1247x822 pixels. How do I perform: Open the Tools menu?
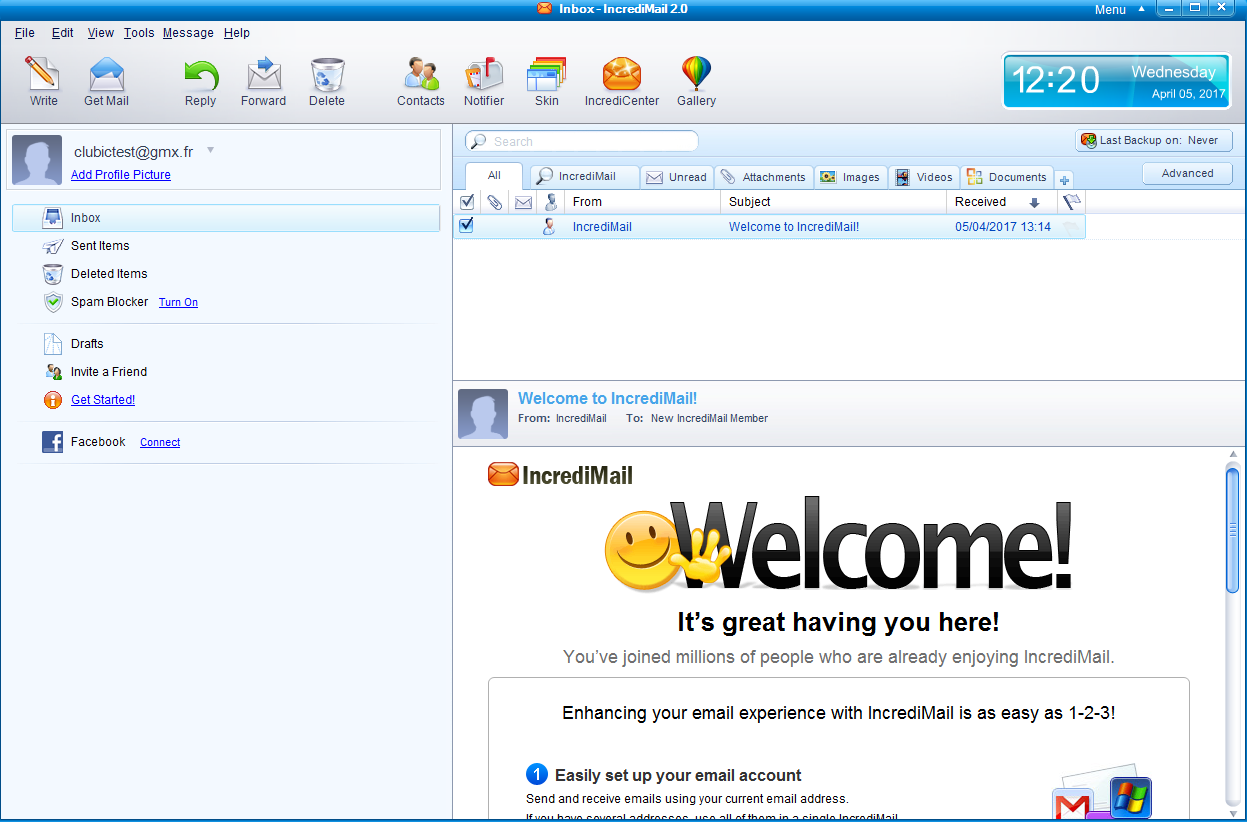coord(139,33)
